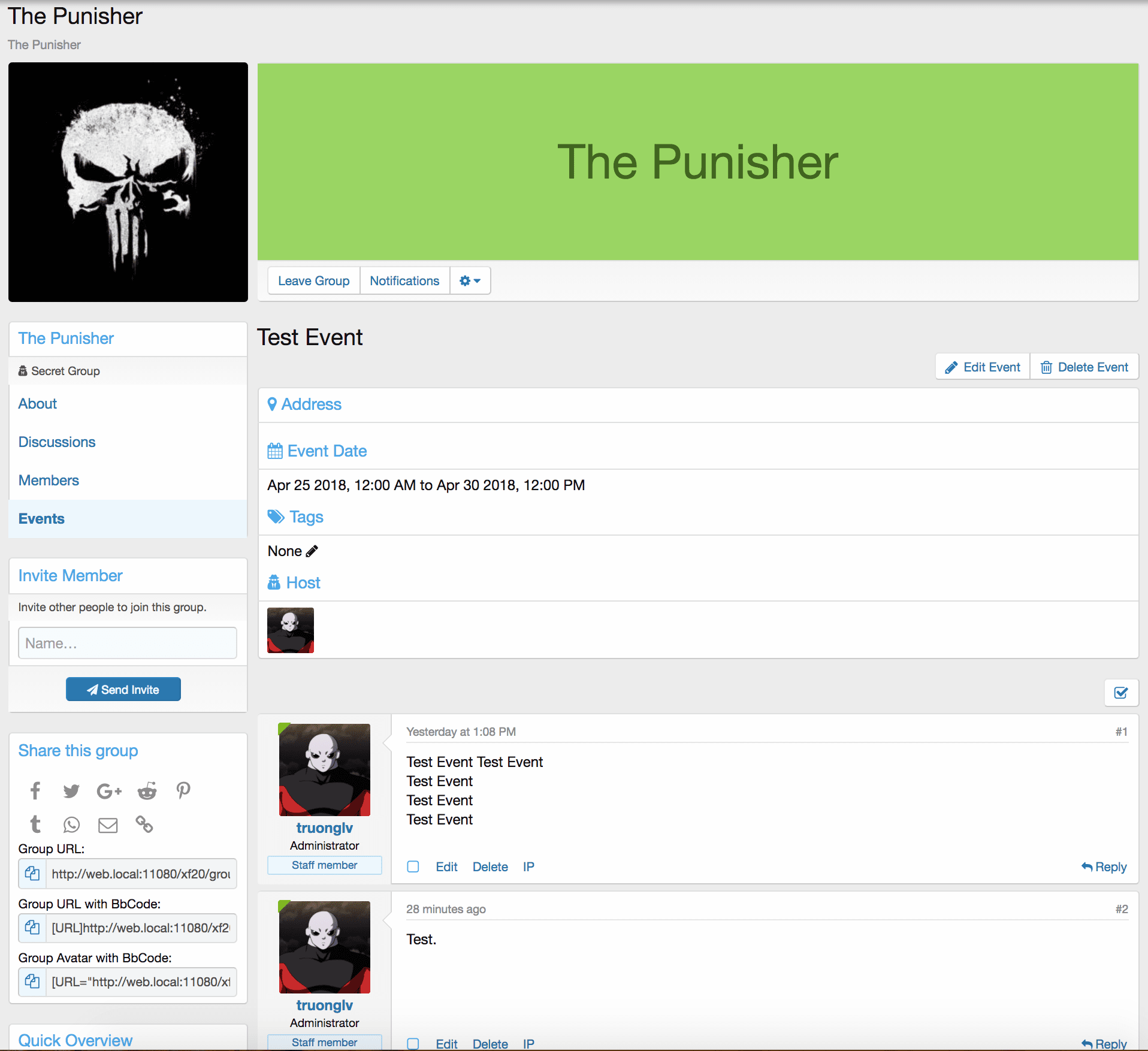The width and height of the screenshot is (1148, 1051).
Task: Click the invite Name input field
Action: point(128,643)
